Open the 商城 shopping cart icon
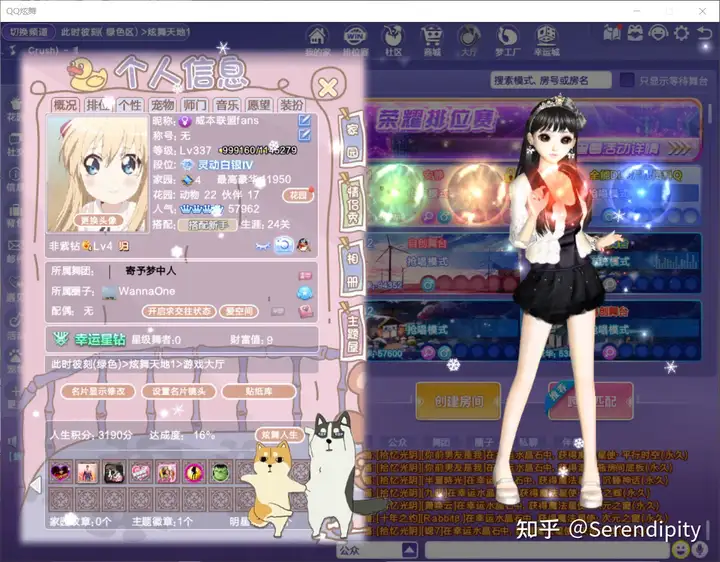The width and height of the screenshot is (720, 562). [432, 36]
